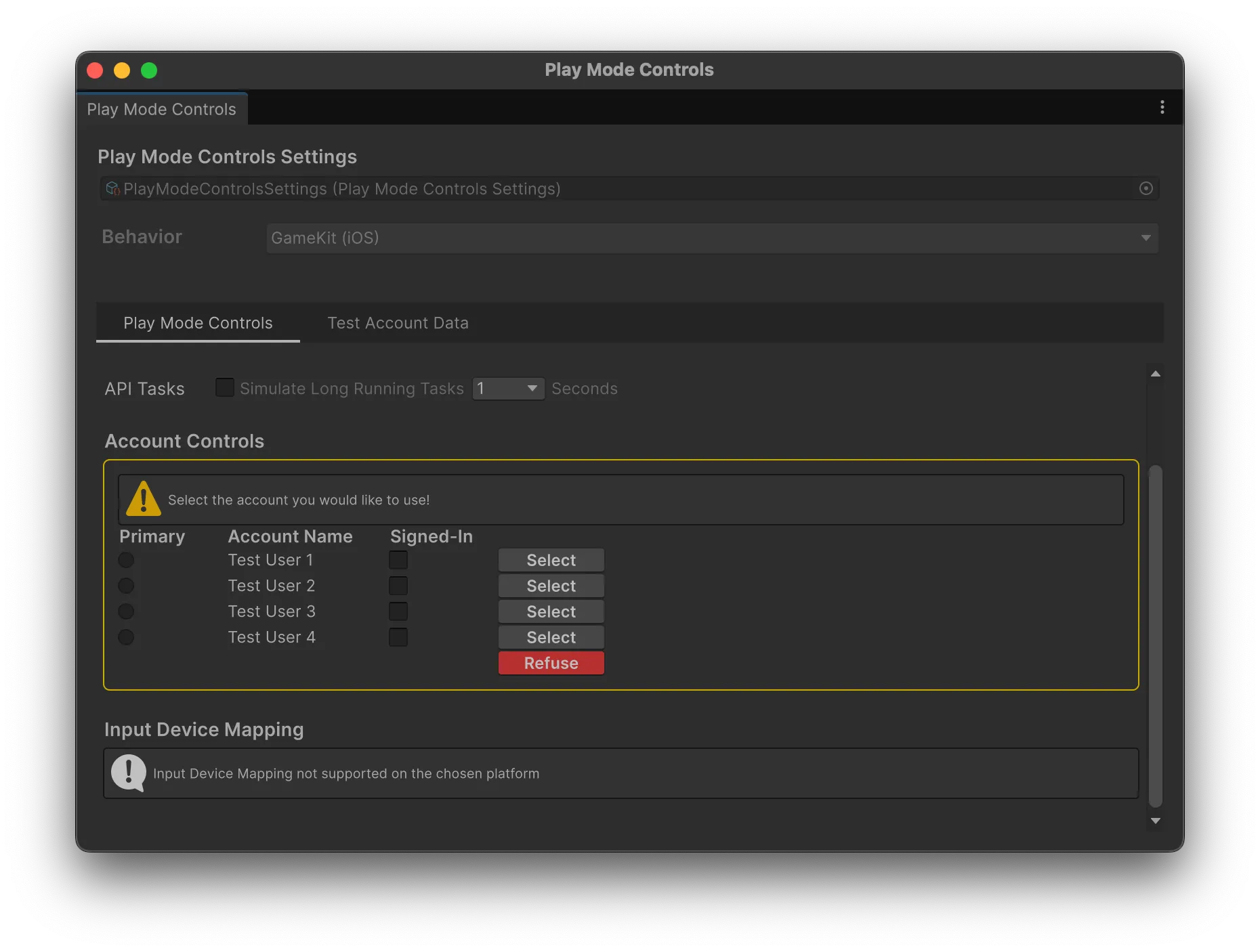This screenshot has height=952, width=1260.
Task: Click the red Refuse button
Action: click(551, 663)
